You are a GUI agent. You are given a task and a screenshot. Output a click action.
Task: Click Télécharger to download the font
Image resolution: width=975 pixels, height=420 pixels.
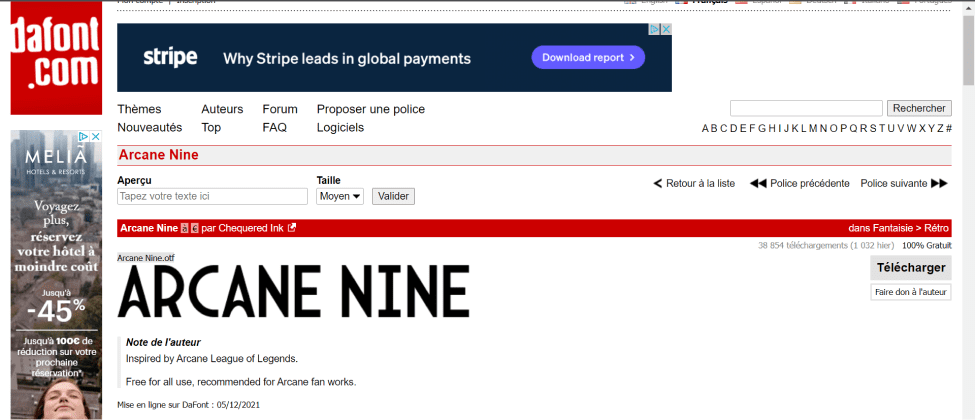pyautogui.click(x=911, y=268)
